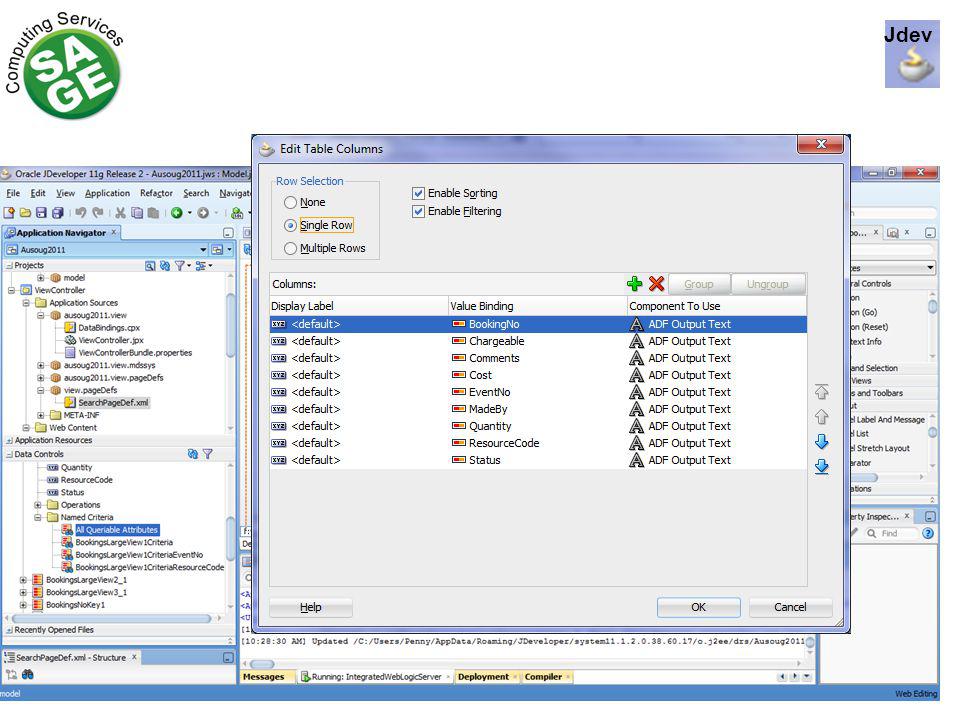This screenshot has width=960, height=720.
Task: Expand the META-INF folder node
Action: pyautogui.click(x=40, y=415)
